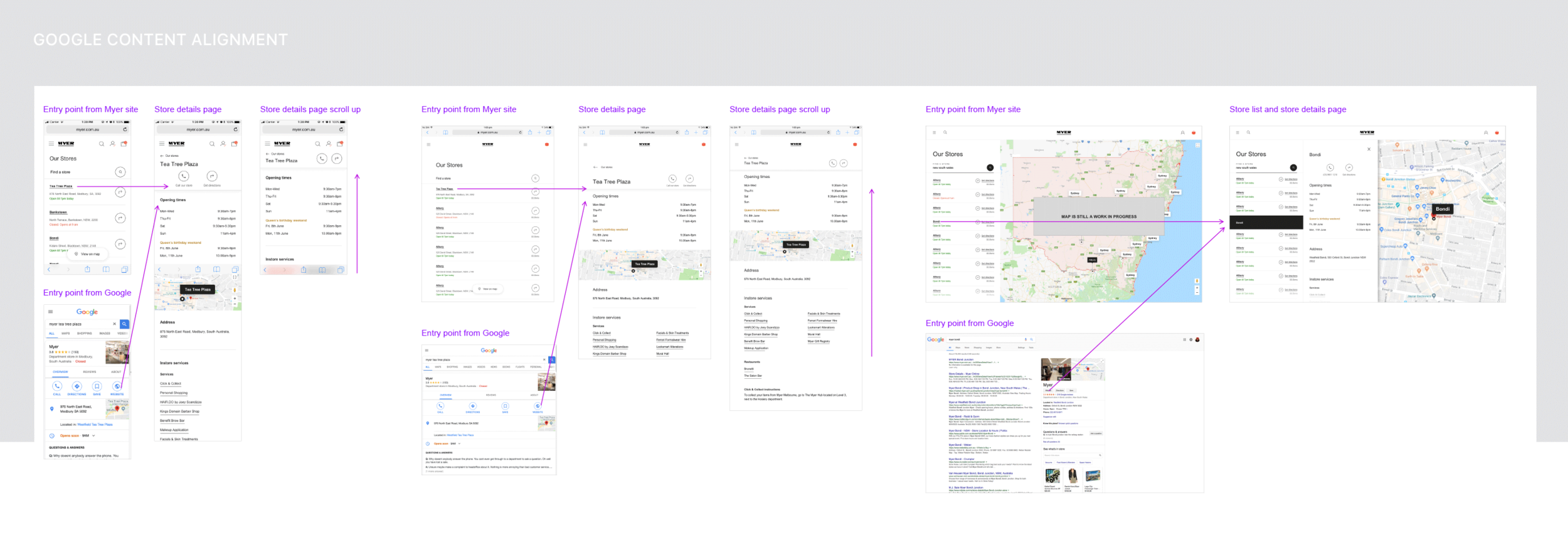
Task: Tap shopping bag icon in phone Our Stores header
Action: tap(124, 144)
